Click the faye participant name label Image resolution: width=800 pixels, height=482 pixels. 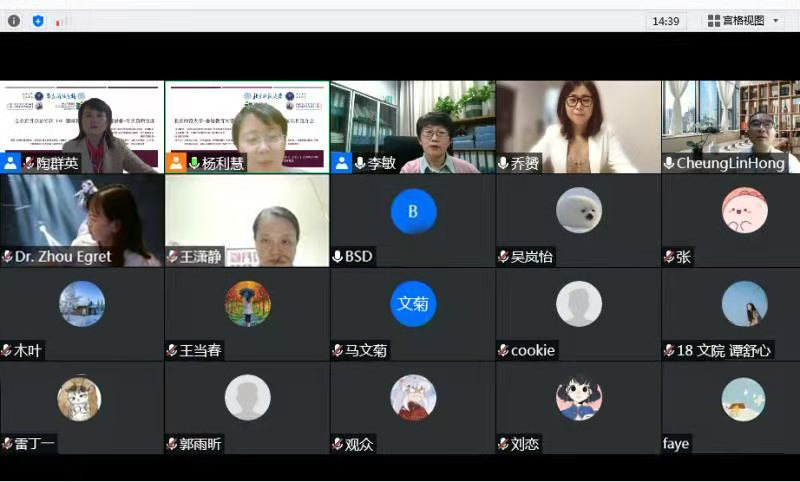(x=676, y=444)
